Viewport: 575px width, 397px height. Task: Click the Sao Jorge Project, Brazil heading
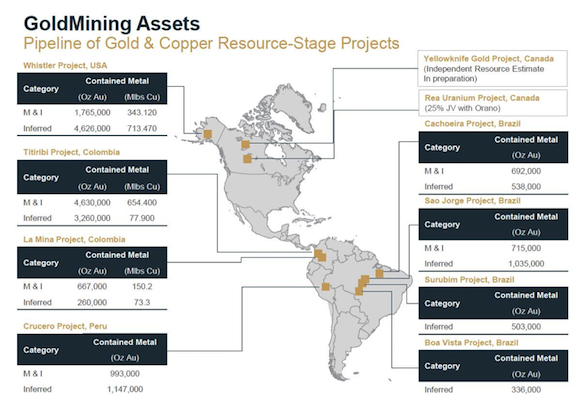click(x=472, y=201)
